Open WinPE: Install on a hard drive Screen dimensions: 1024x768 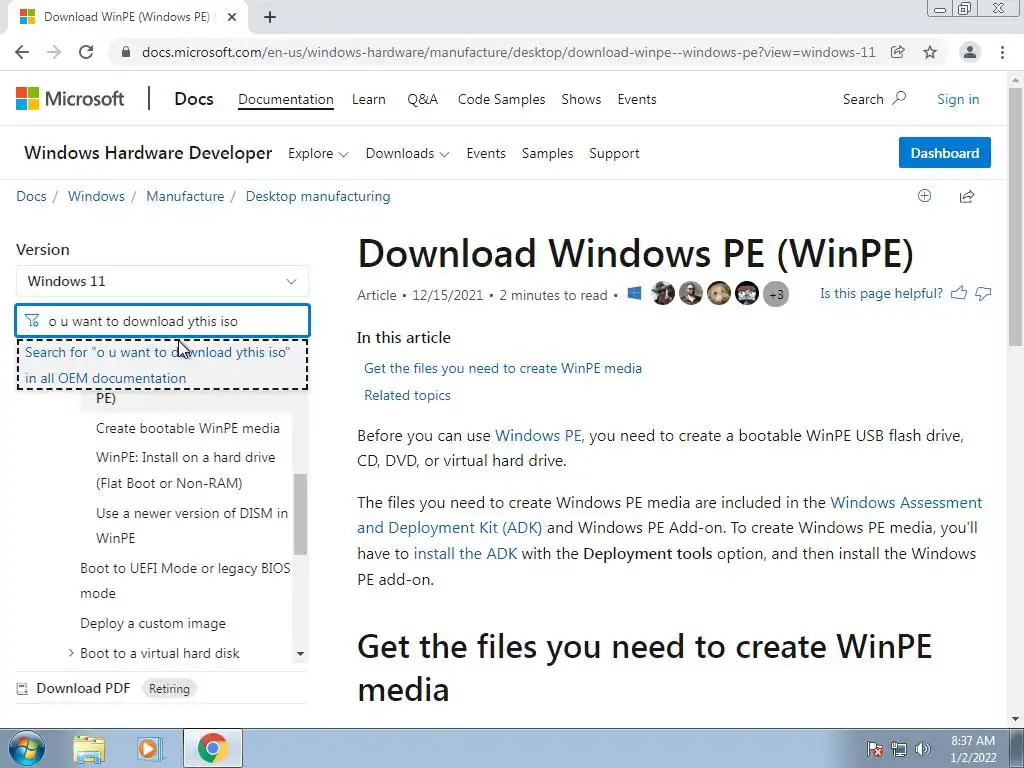(x=185, y=470)
